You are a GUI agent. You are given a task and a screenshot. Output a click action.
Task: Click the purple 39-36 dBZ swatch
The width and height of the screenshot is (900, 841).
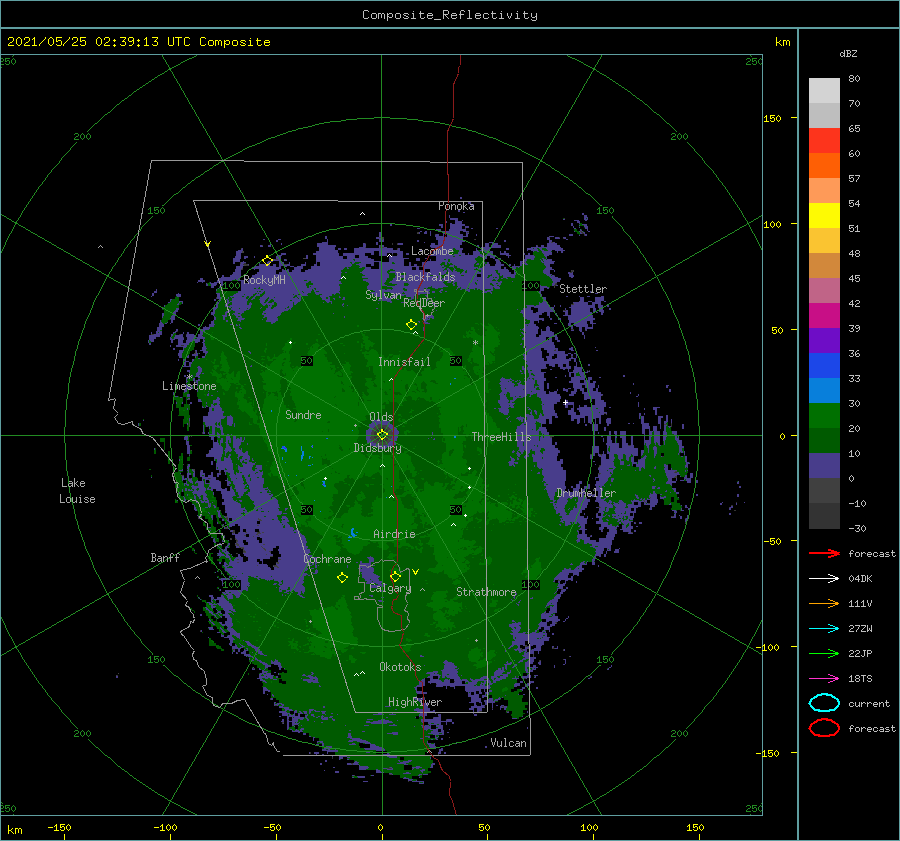(x=824, y=340)
